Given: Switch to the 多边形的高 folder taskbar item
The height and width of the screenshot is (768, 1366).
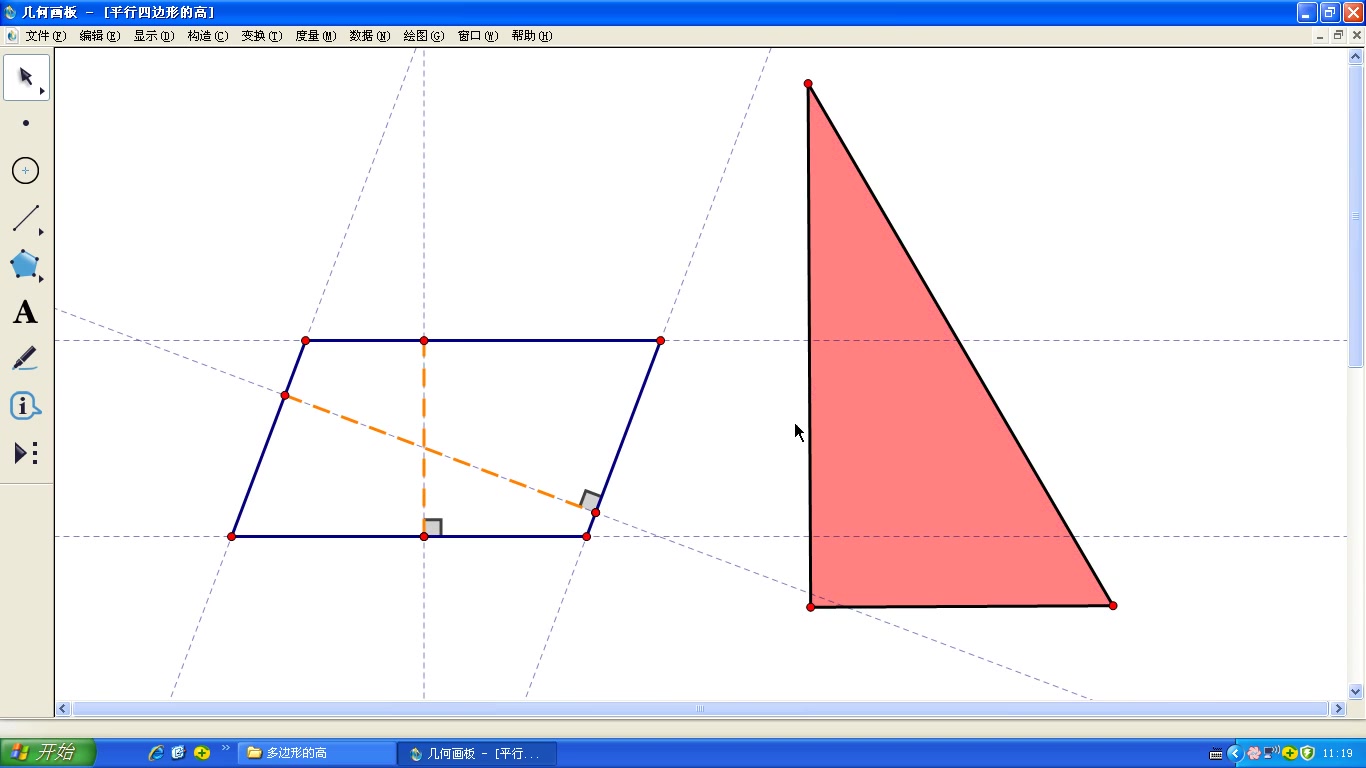Looking at the screenshot, I should [x=317, y=753].
